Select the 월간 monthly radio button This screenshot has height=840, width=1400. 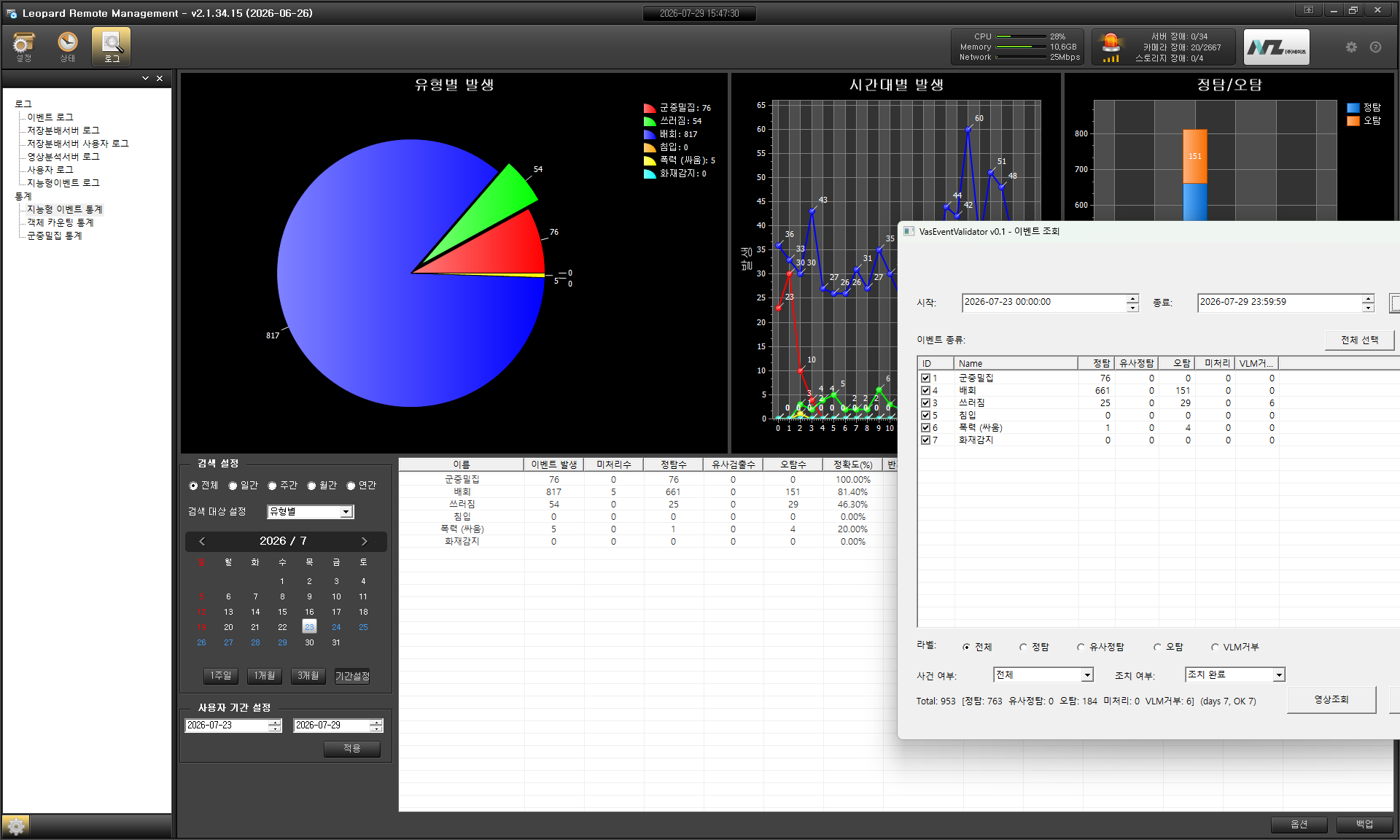click(x=311, y=486)
